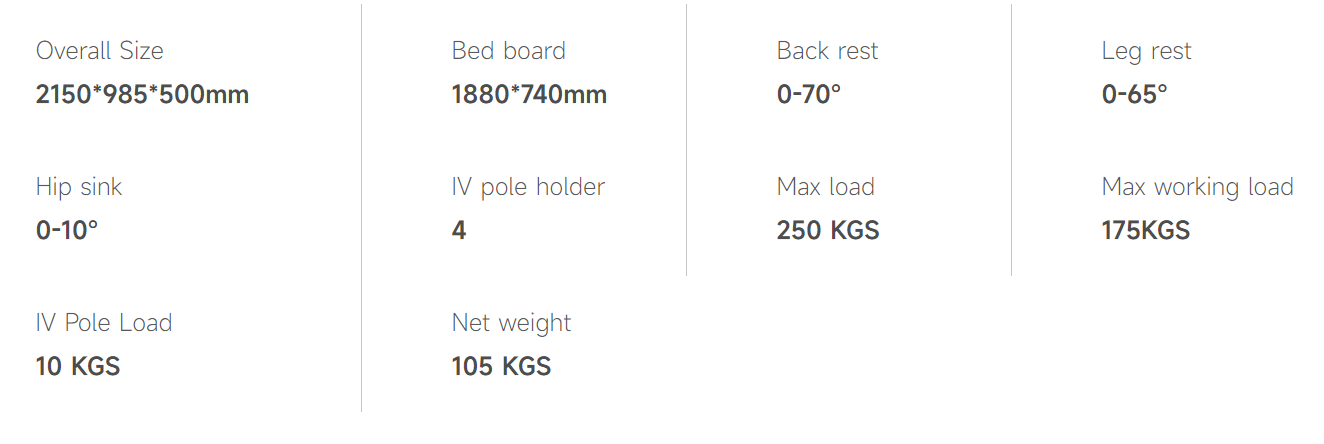Select the 2150*985*500mm dimension value
Viewport: 1324px width, 444px height.
[x=142, y=95]
